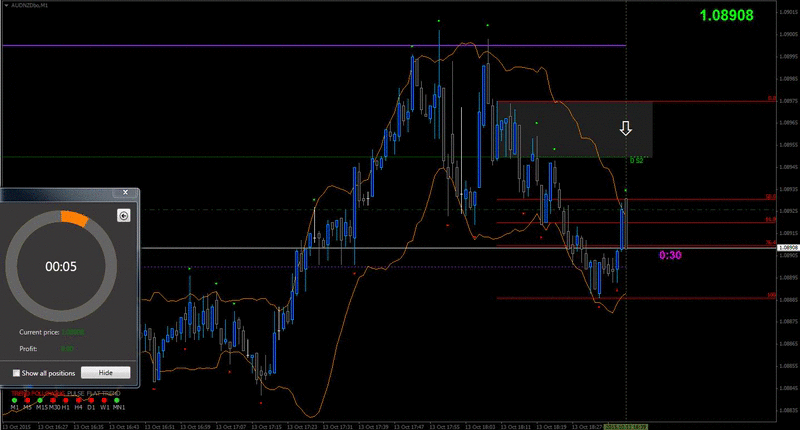
Task: Open the AUDNZDbo,M1 chart title dropdown arrow
Action: (6, 5)
